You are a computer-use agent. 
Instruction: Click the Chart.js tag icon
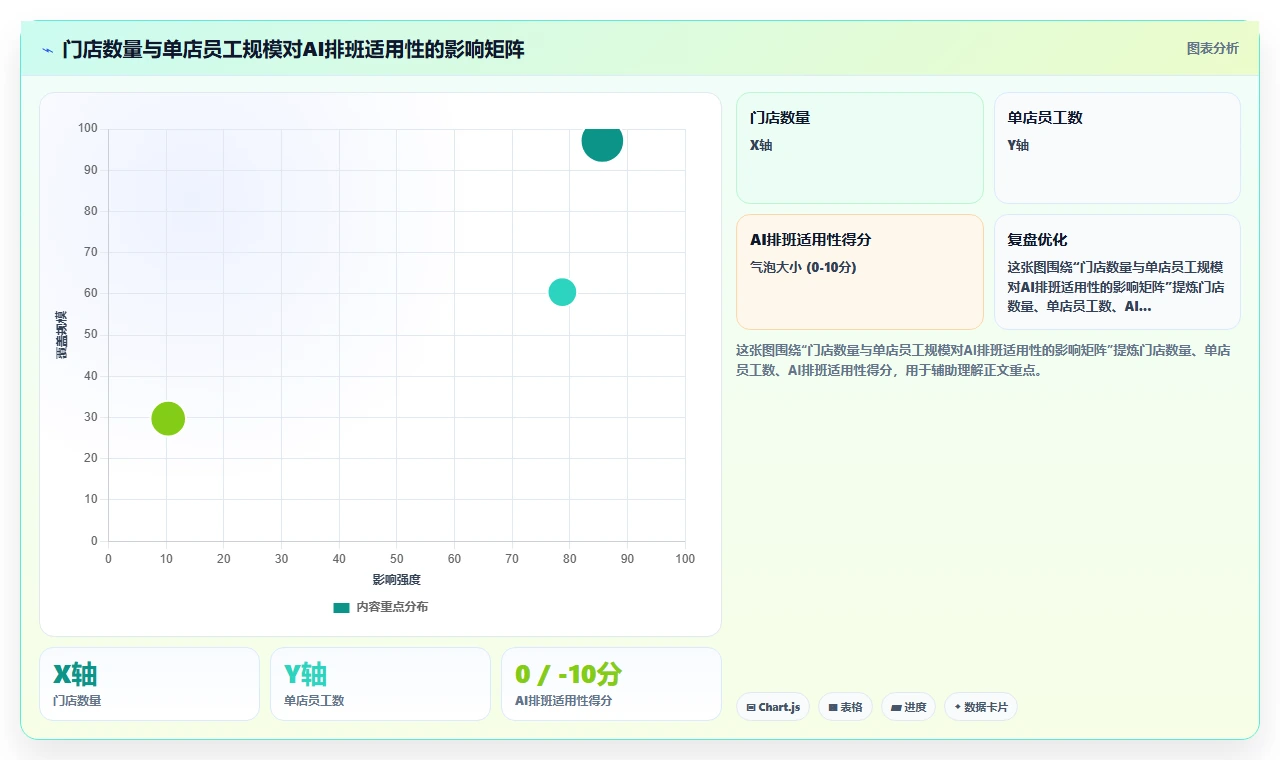pos(751,707)
